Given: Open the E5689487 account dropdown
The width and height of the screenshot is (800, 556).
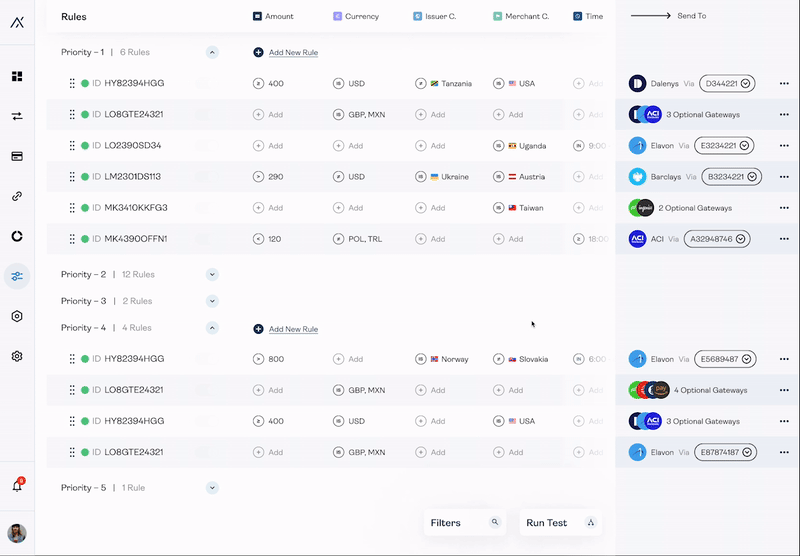Looking at the screenshot, I should [726, 359].
